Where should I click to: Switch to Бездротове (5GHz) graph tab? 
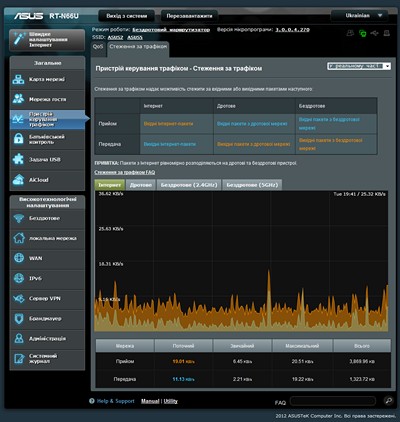(252, 185)
